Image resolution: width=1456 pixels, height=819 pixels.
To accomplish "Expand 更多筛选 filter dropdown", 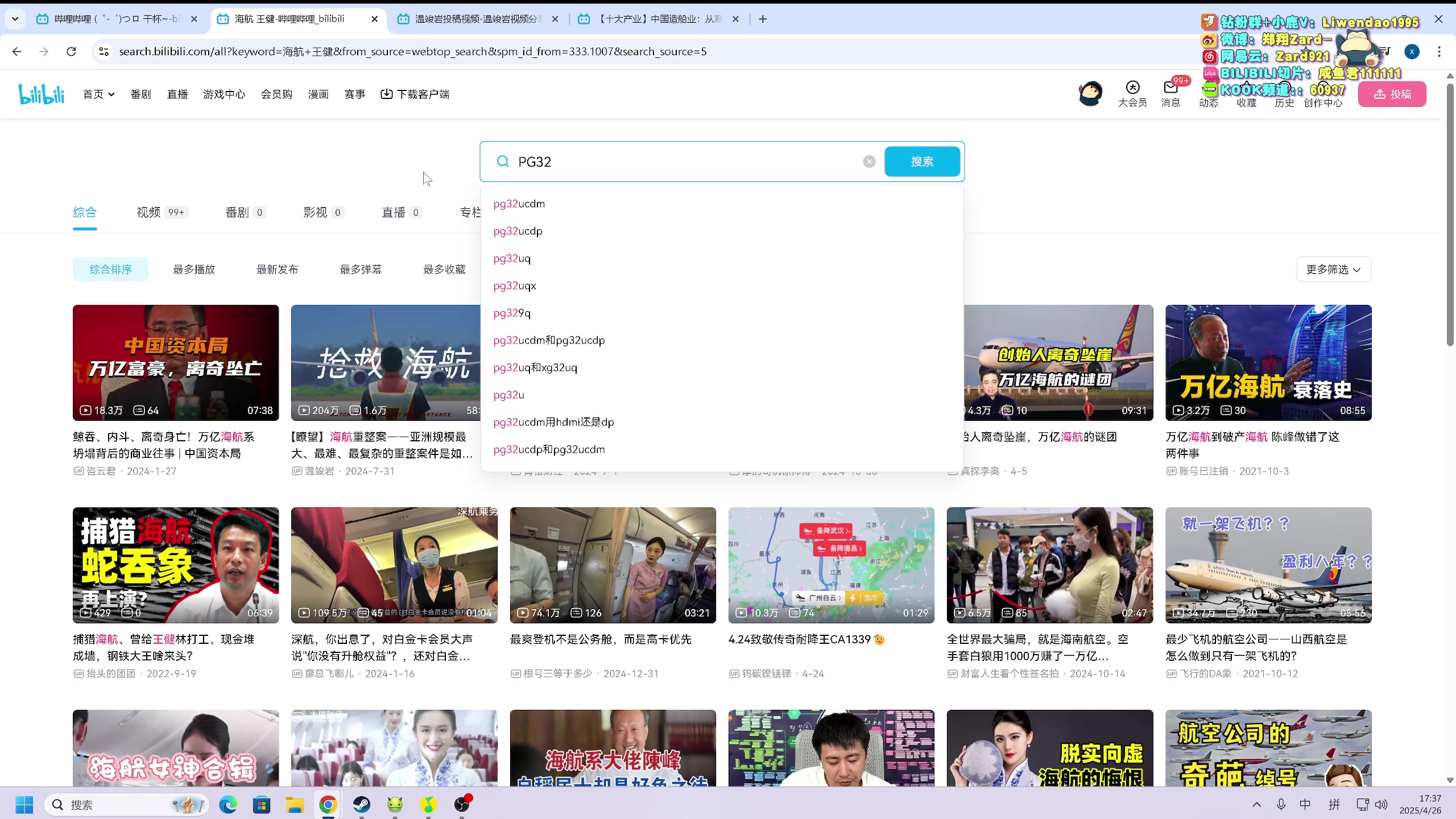I will [x=1333, y=269].
